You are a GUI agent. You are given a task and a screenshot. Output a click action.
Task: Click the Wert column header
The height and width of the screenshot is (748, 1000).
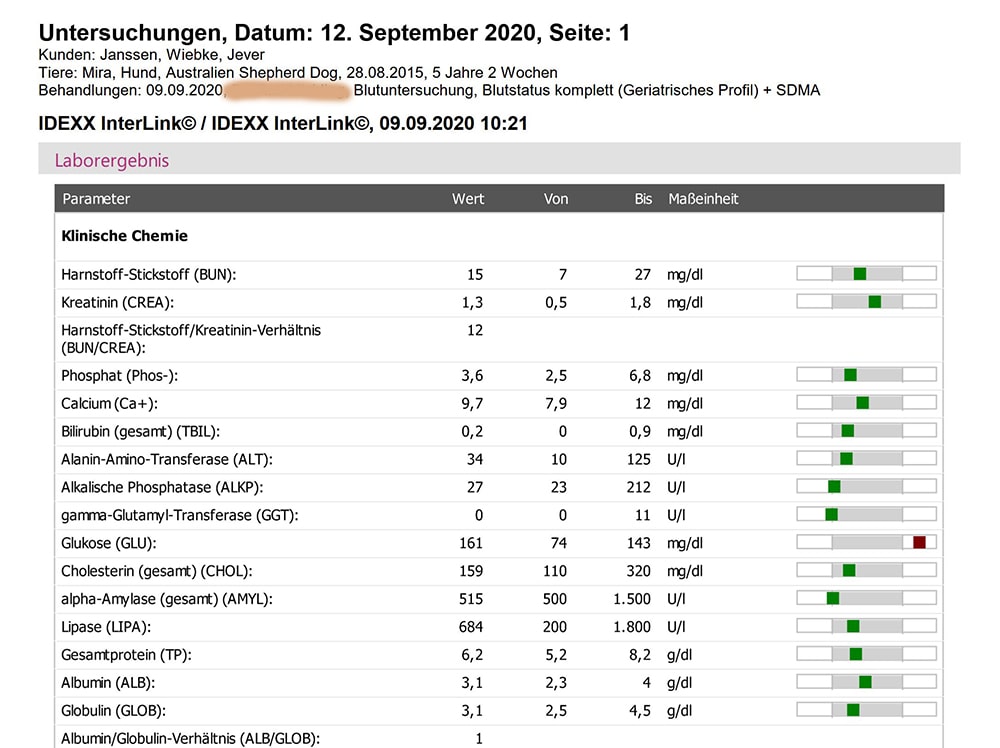(467, 199)
